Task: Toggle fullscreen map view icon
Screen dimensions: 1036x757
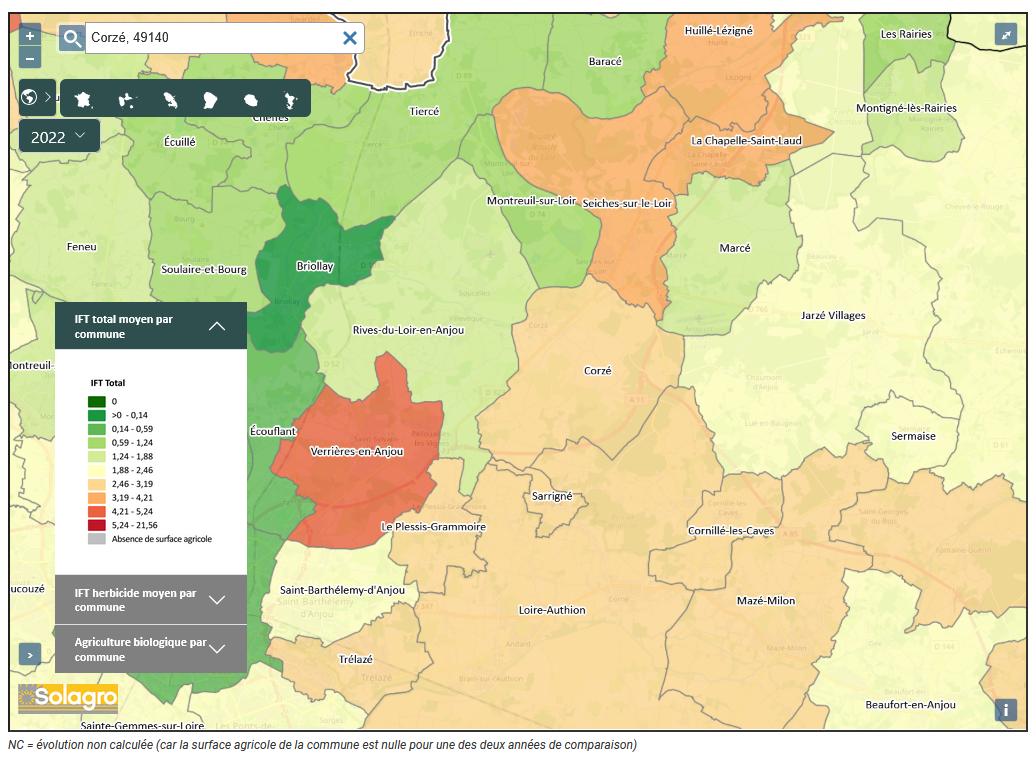Action: (x=1005, y=34)
